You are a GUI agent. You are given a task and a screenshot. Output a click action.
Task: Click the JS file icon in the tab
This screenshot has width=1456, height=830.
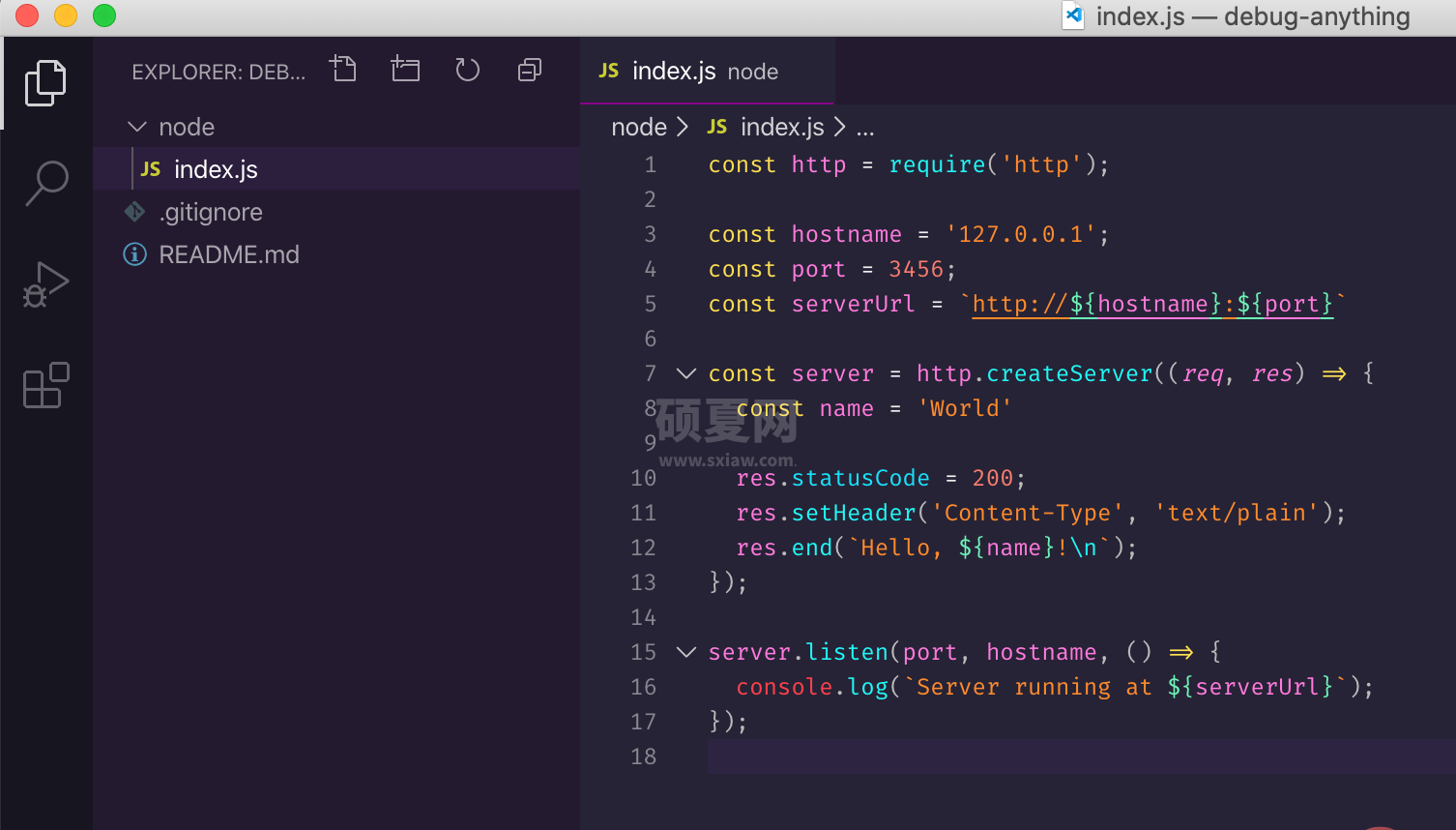[609, 71]
